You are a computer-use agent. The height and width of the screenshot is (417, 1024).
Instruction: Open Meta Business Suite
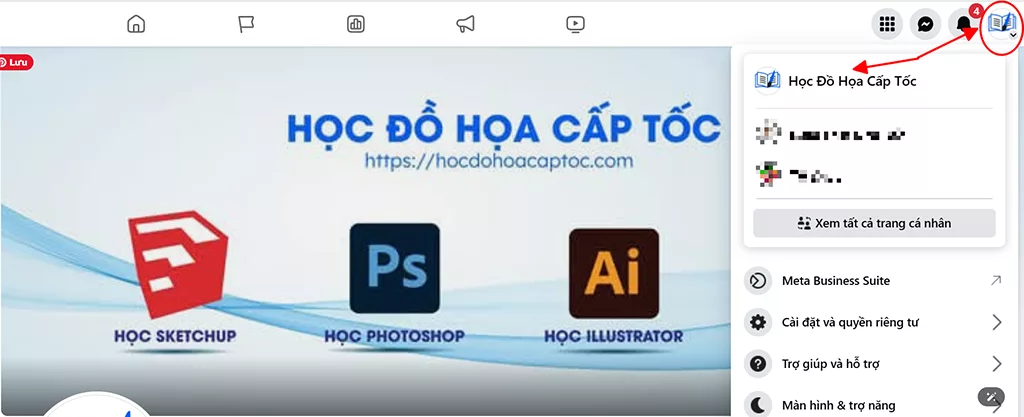pos(874,281)
